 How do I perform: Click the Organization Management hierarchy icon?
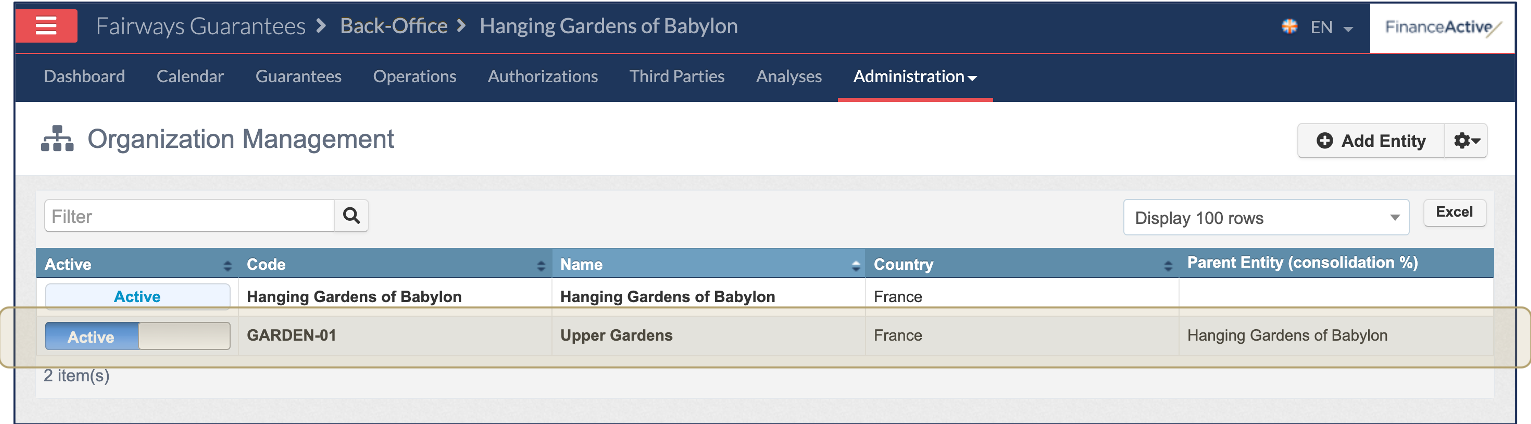(x=57, y=139)
